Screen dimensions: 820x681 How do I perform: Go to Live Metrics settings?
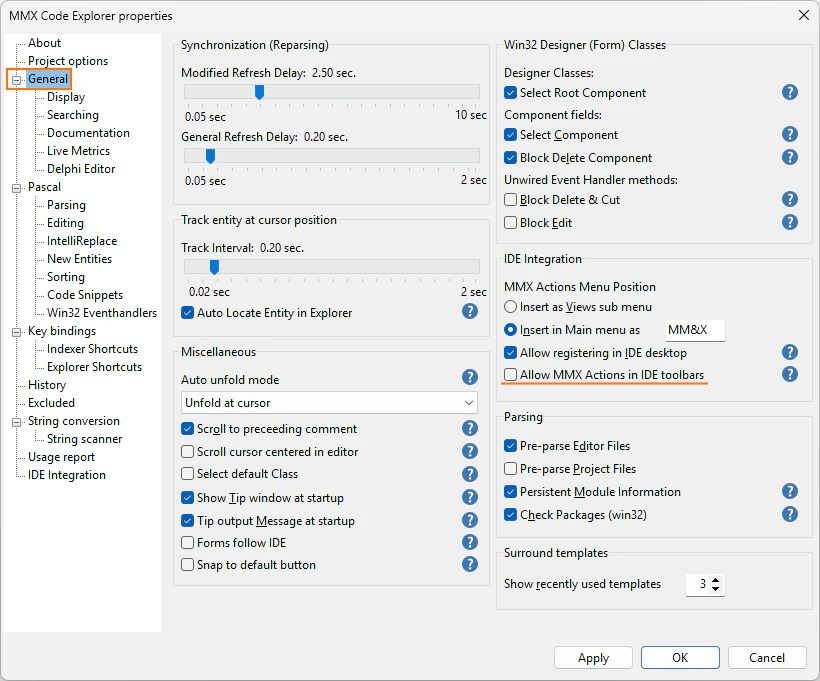78,151
